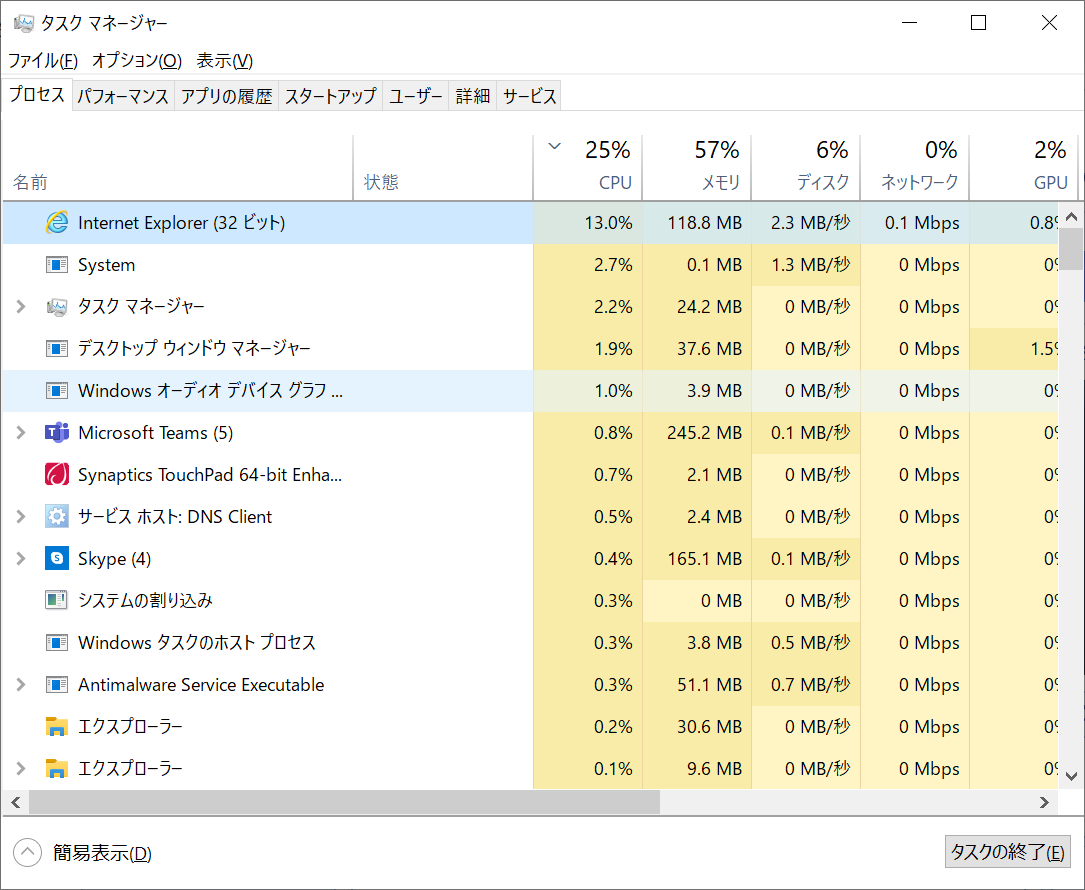
Task: Open the 表示(V) menu
Action: (225, 61)
